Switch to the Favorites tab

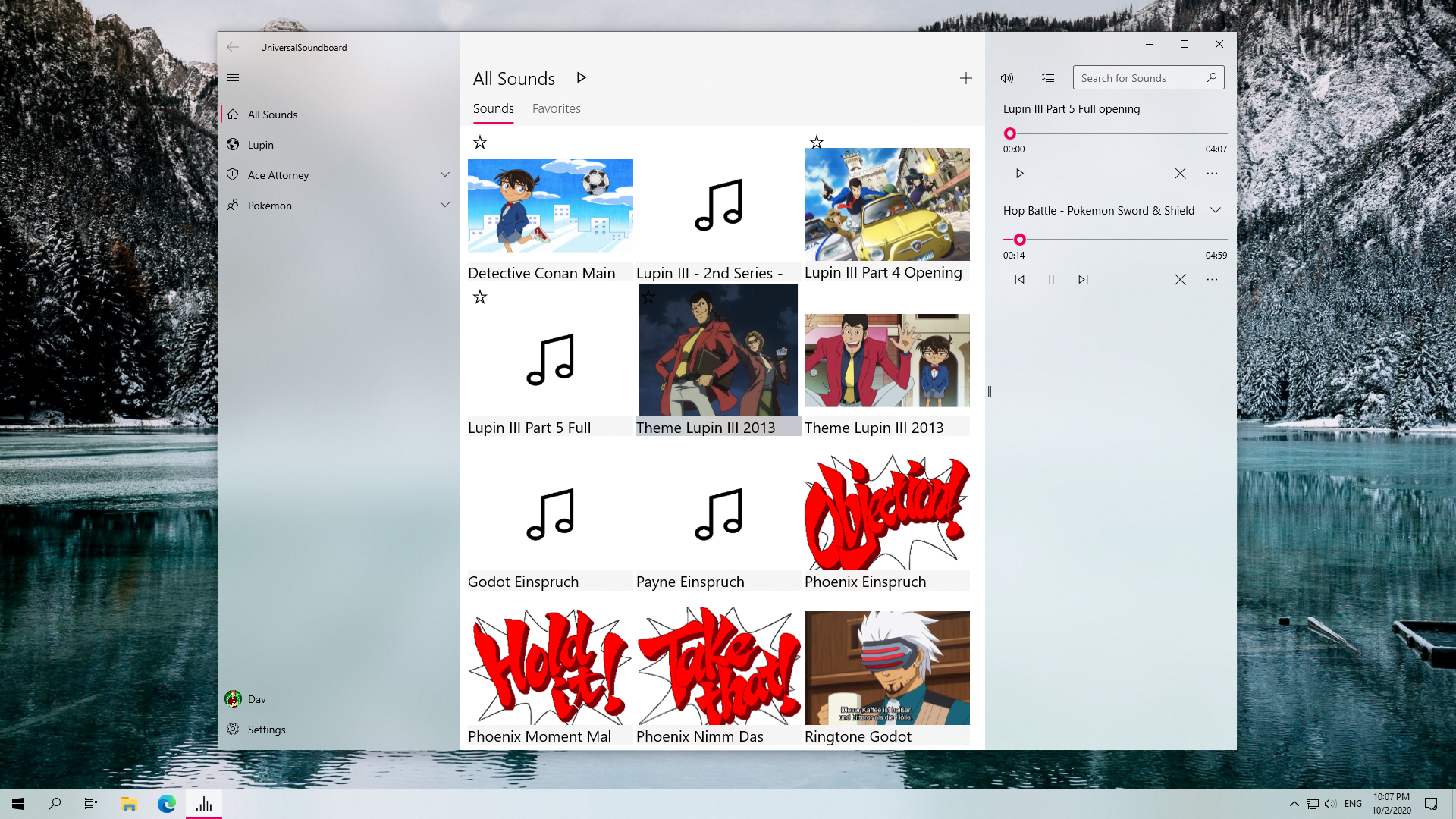coord(556,108)
